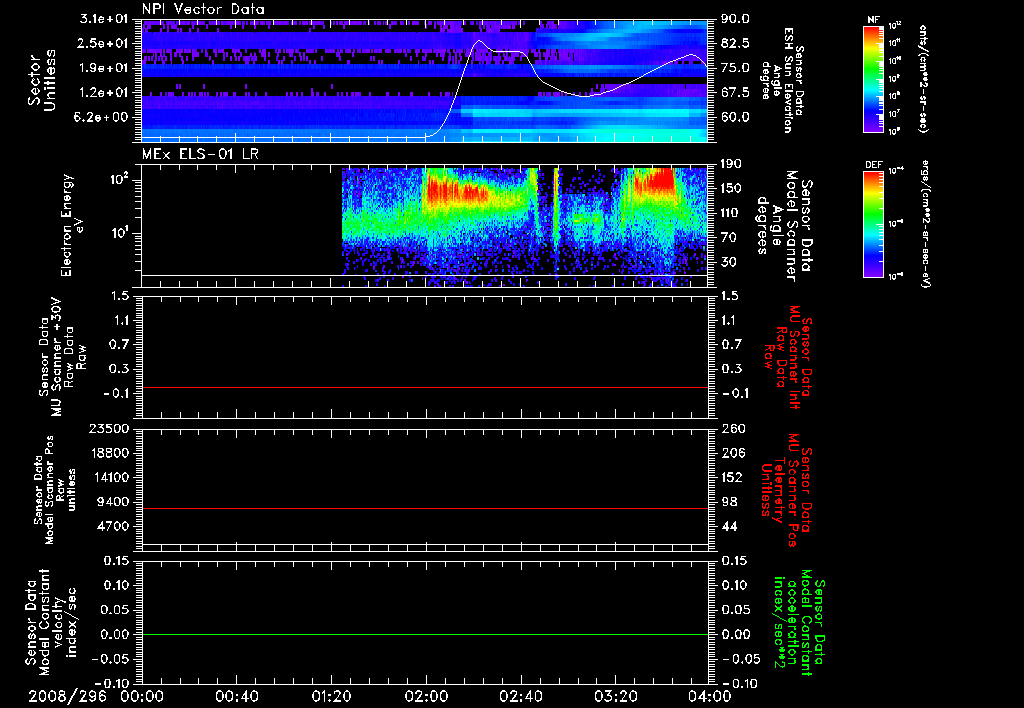Image resolution: width=1024 pixels, height=708 pixels.
Task: Click the '04:00' end time label
Action: (x=710, y=696)
